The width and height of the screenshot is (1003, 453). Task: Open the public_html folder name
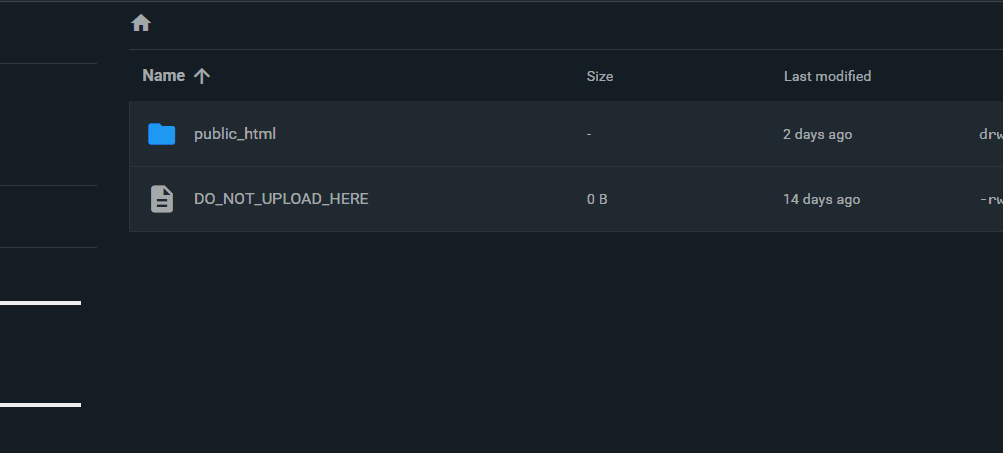coord(235,134)
